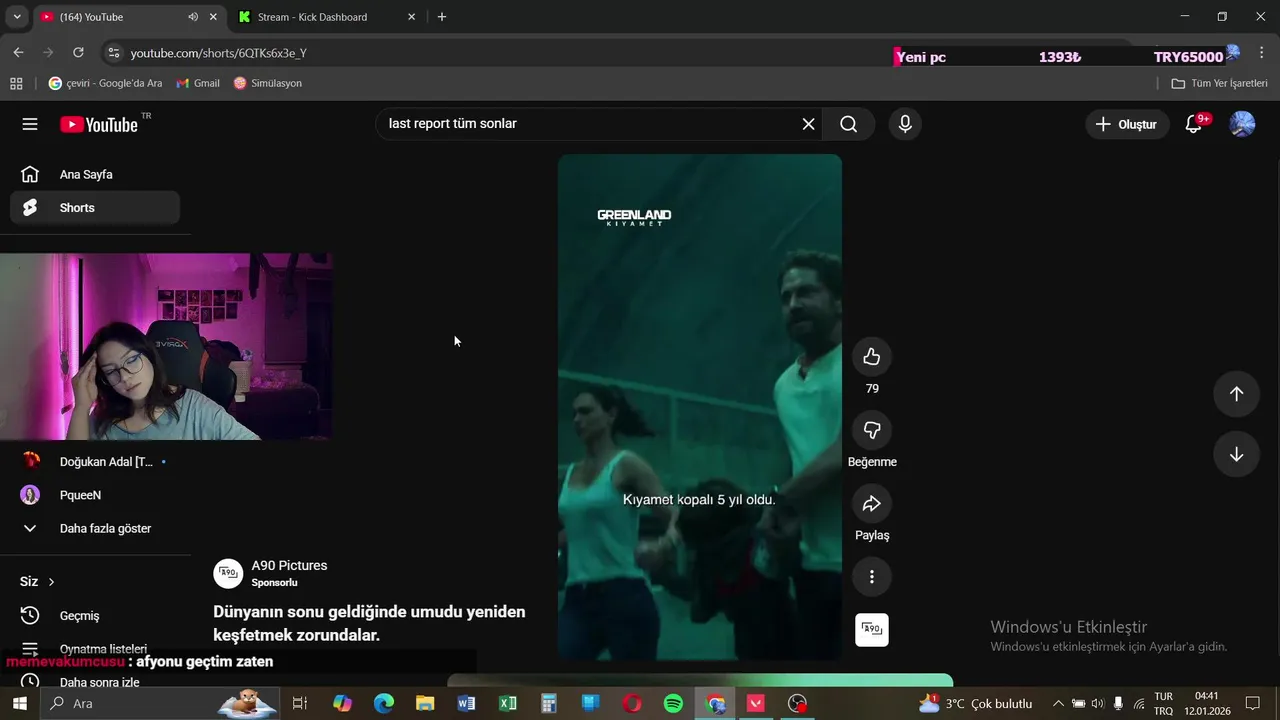Open the tab search dropdown arrow

point(17,17)
